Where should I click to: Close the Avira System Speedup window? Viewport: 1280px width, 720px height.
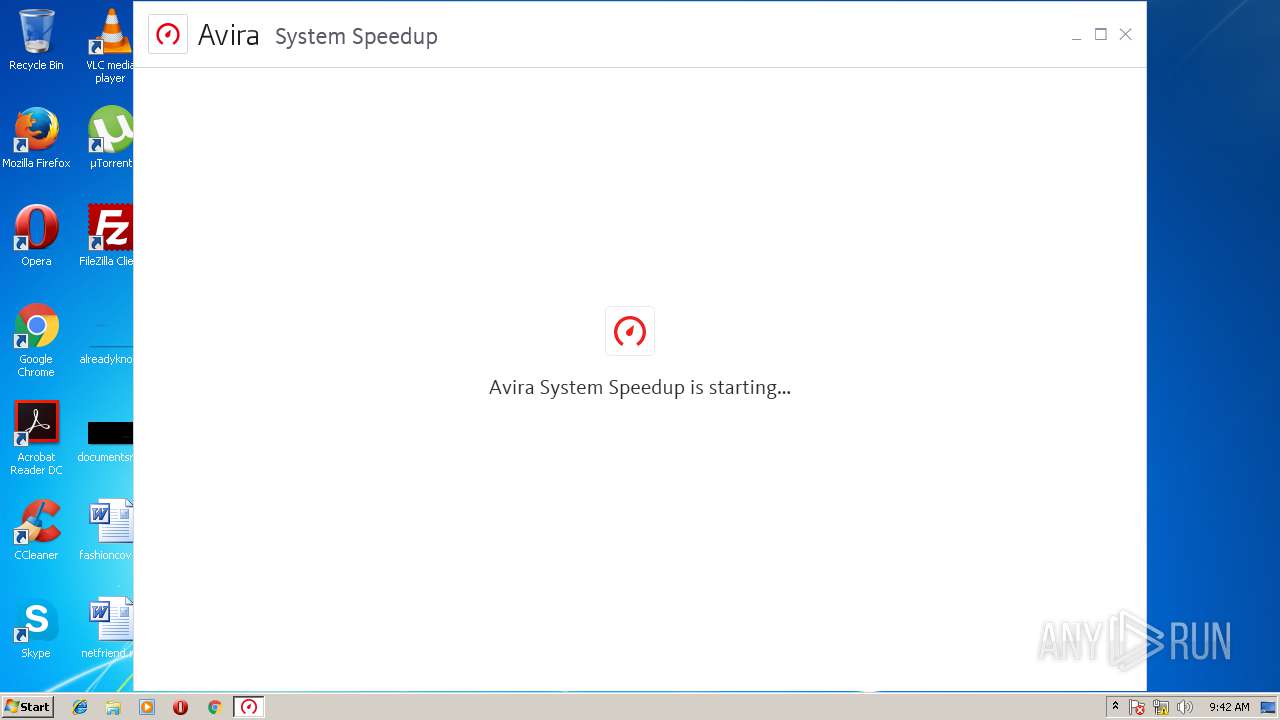[1125, 34]
